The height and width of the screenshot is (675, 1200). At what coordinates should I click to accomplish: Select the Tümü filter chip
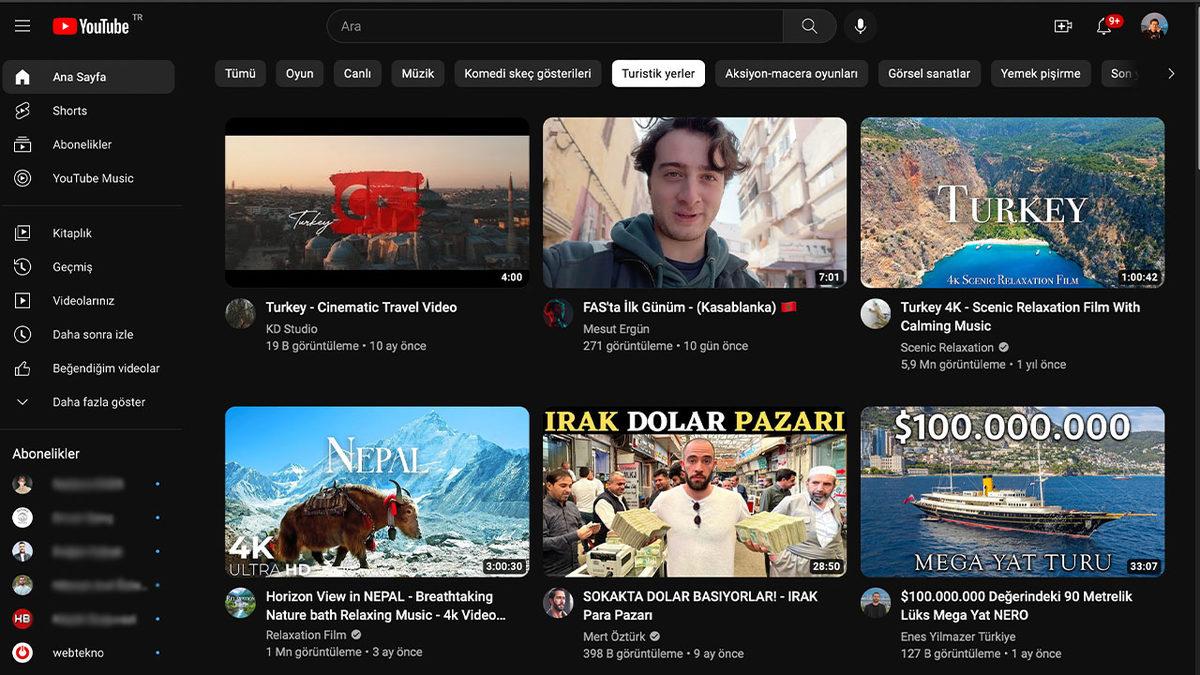[x=240, y=73]
